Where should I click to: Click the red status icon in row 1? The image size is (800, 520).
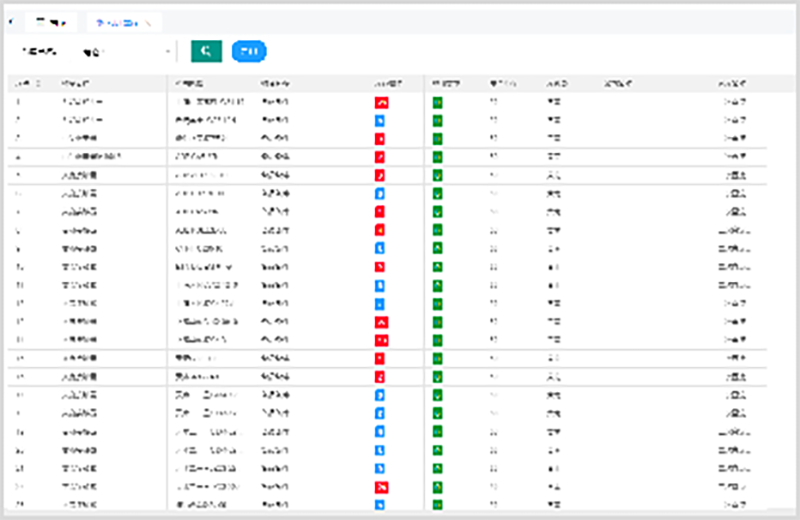381,103
